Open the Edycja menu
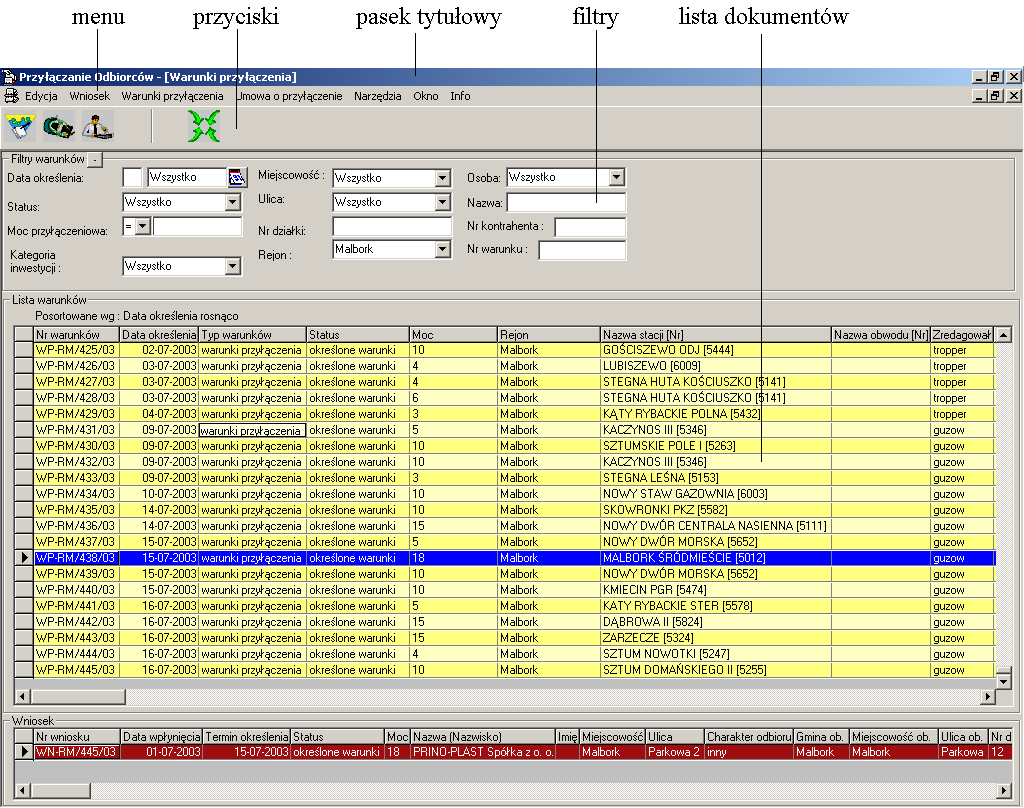Viewport: 1024px width, 808px height. (x=41, y=96)
